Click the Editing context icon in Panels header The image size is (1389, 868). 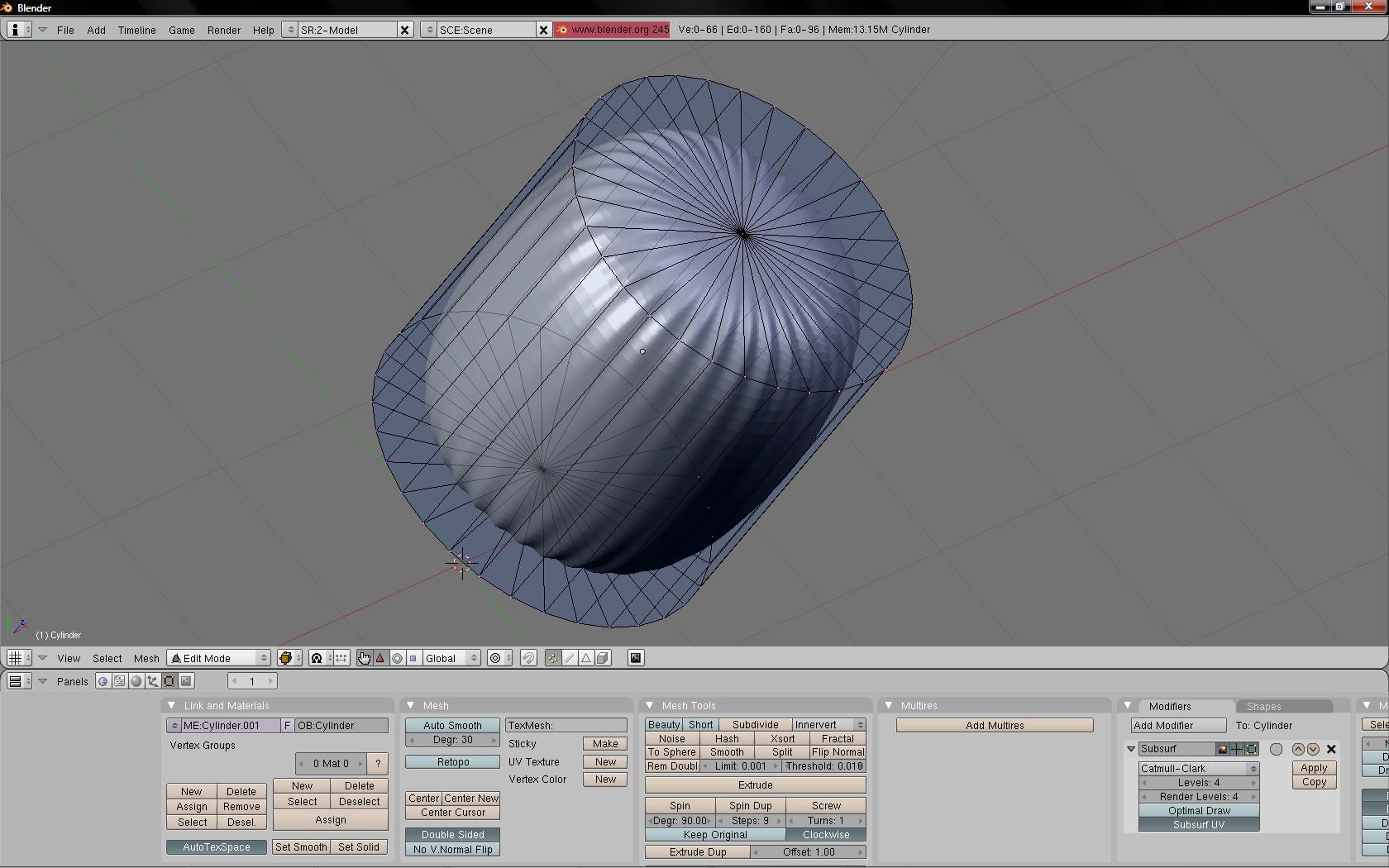pos(169,681)
